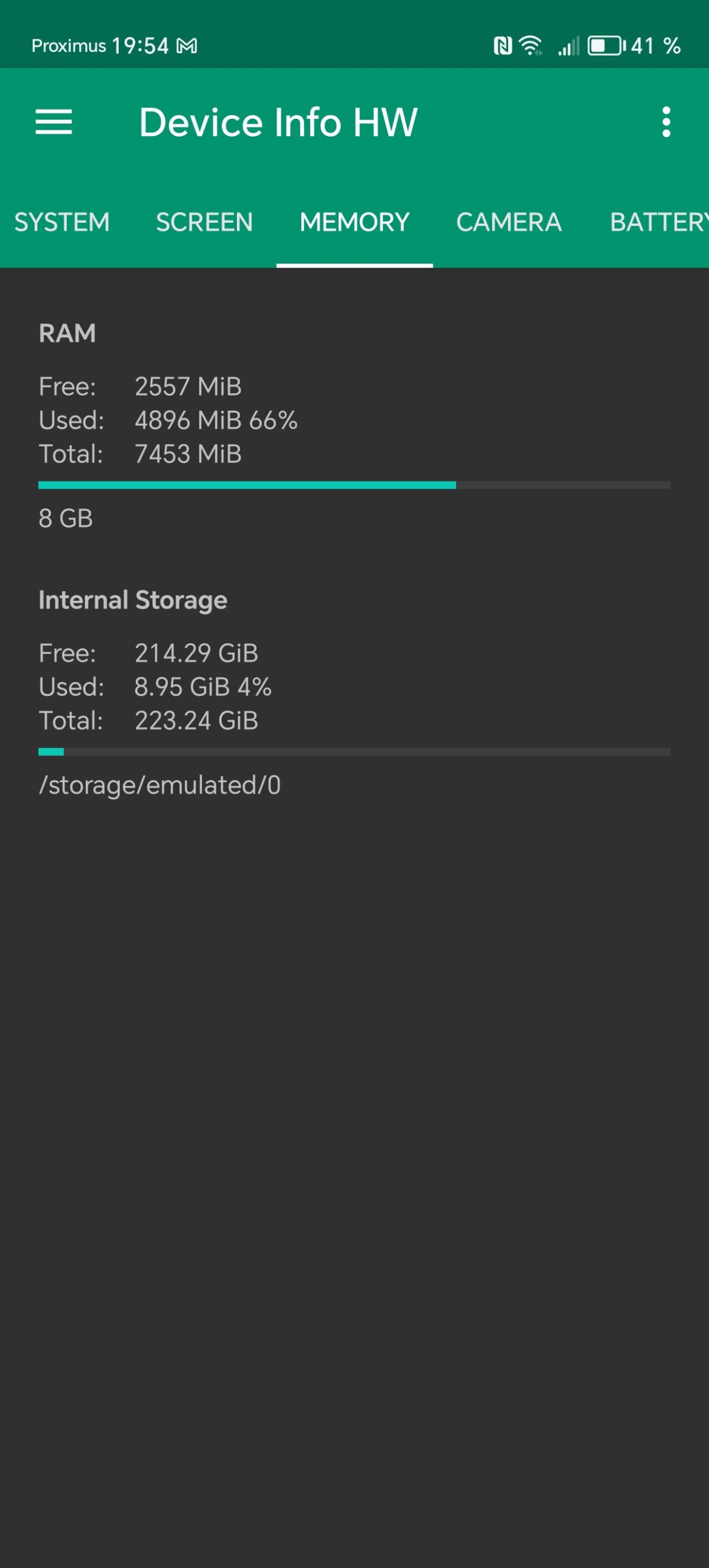This screenshot has width=709, height=1568.
Task: Tap the Internal Storage heading
Action: pos(133,600)
